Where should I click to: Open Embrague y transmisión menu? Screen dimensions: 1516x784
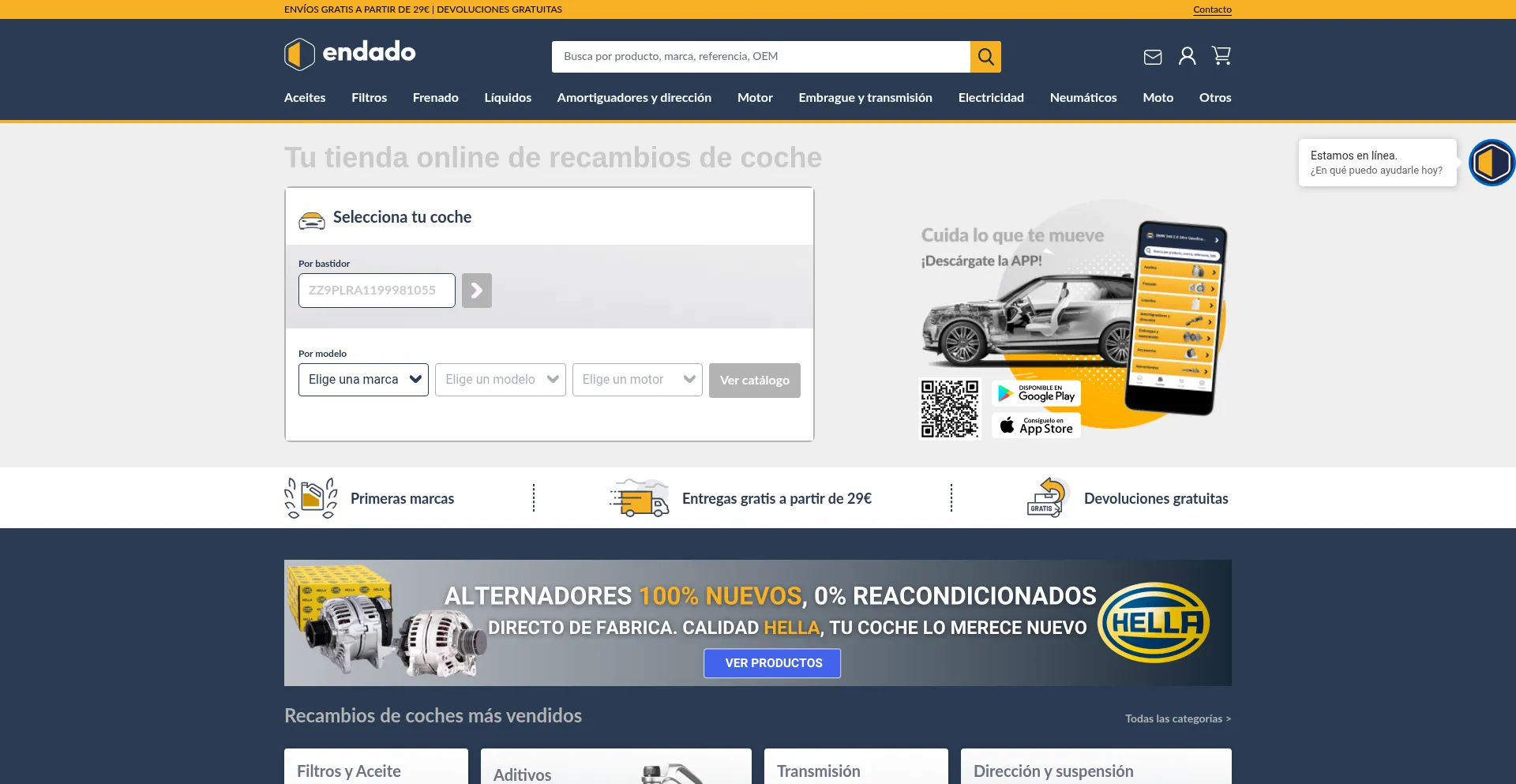(865, 98)
